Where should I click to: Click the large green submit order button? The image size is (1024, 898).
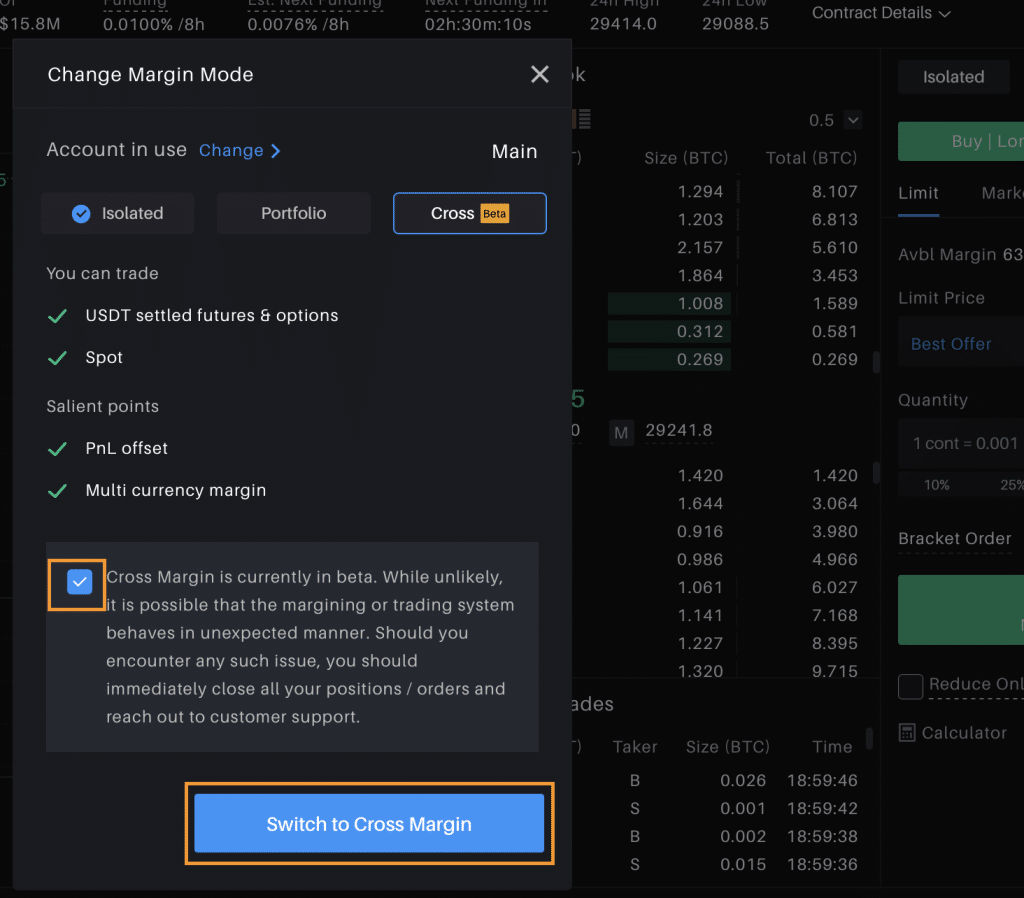[961, 610]
